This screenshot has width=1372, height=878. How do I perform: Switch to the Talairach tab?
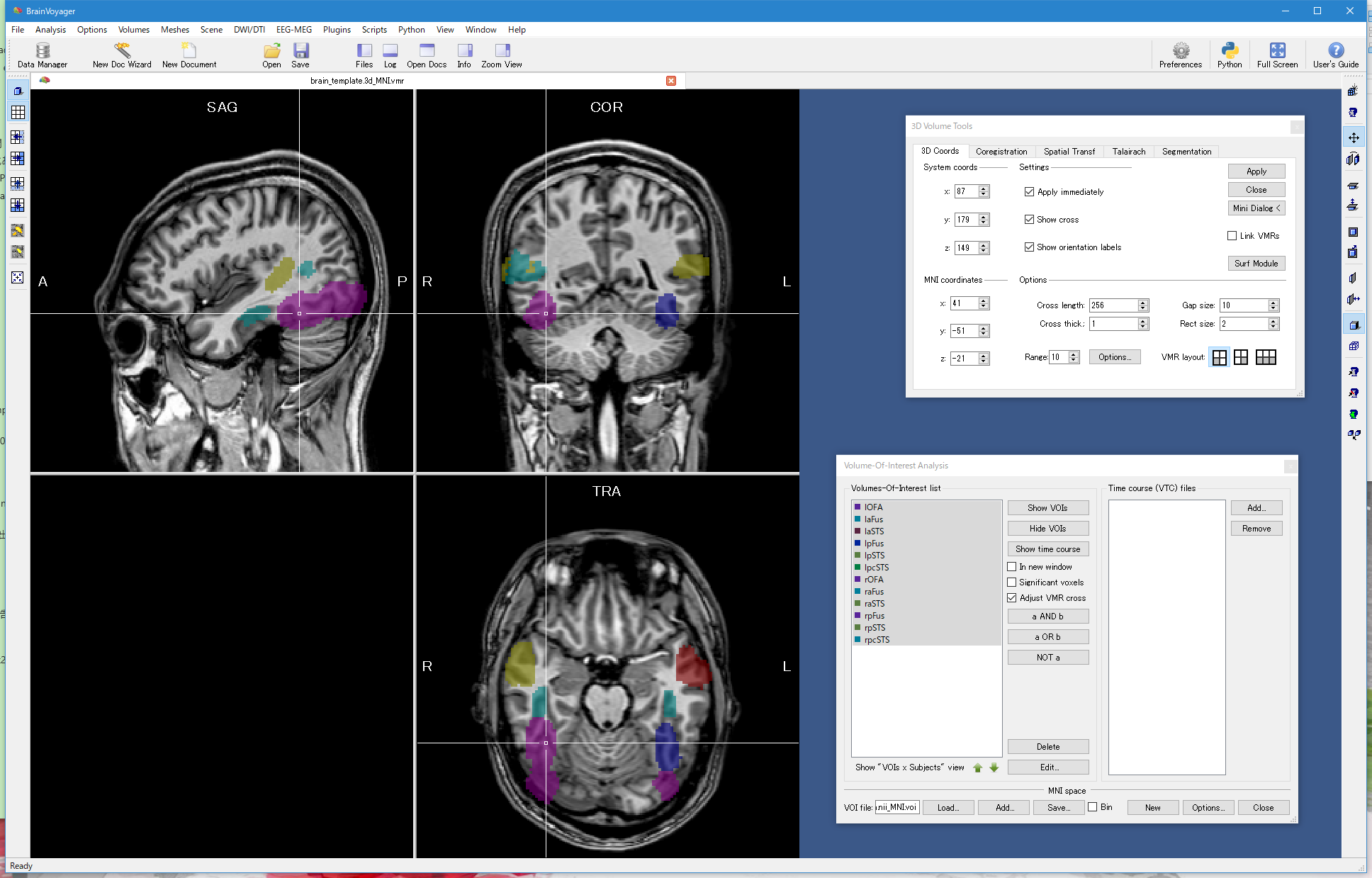(x=1129, y=152)
